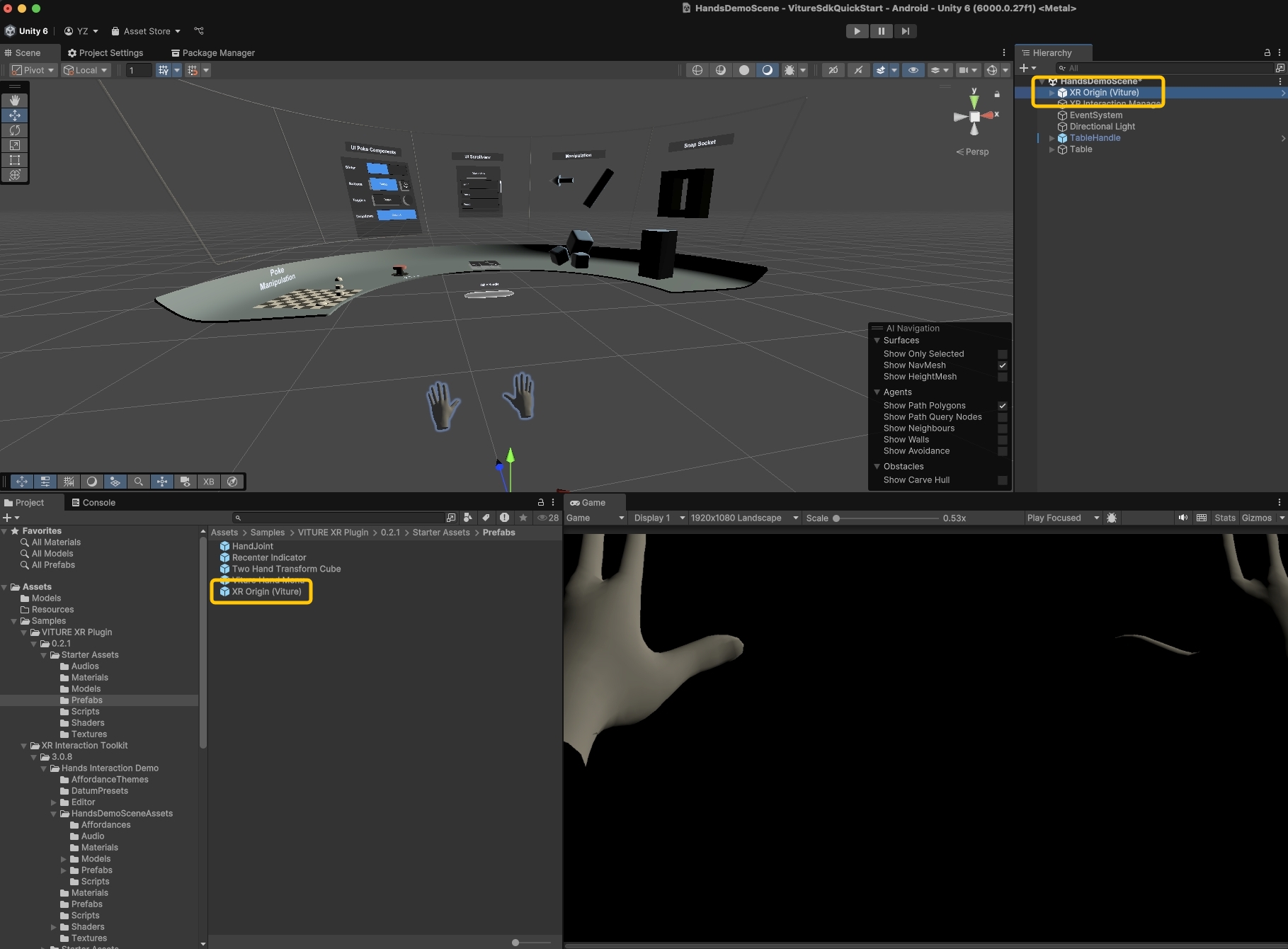This screenshot has width=1288, height=949.
Task: Select the Rotate tool in the Scene toolbar
Action: 15,130
